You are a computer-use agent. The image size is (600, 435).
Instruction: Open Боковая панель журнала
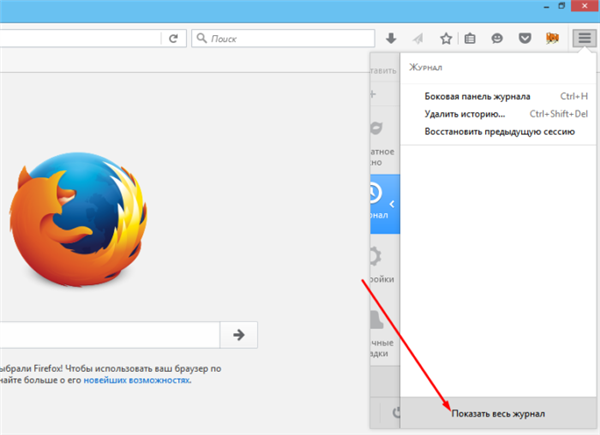coord(498,96)
